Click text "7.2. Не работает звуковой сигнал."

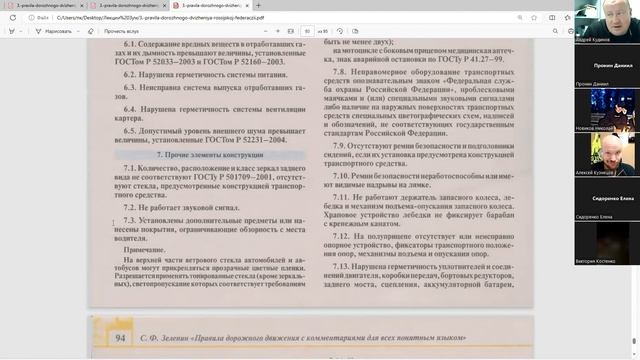click(182, 207)
